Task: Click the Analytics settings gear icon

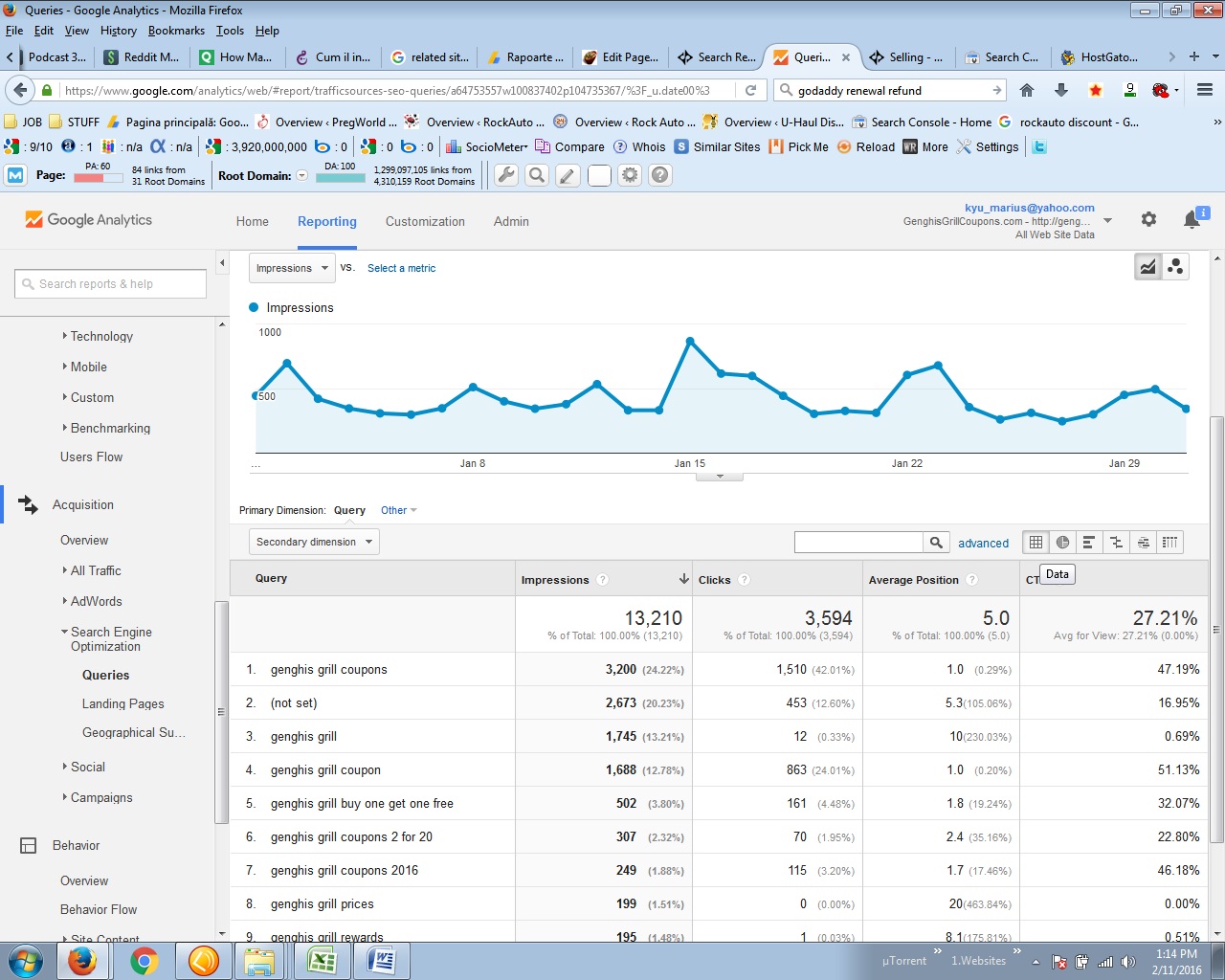Action: tap(1148, 220)
